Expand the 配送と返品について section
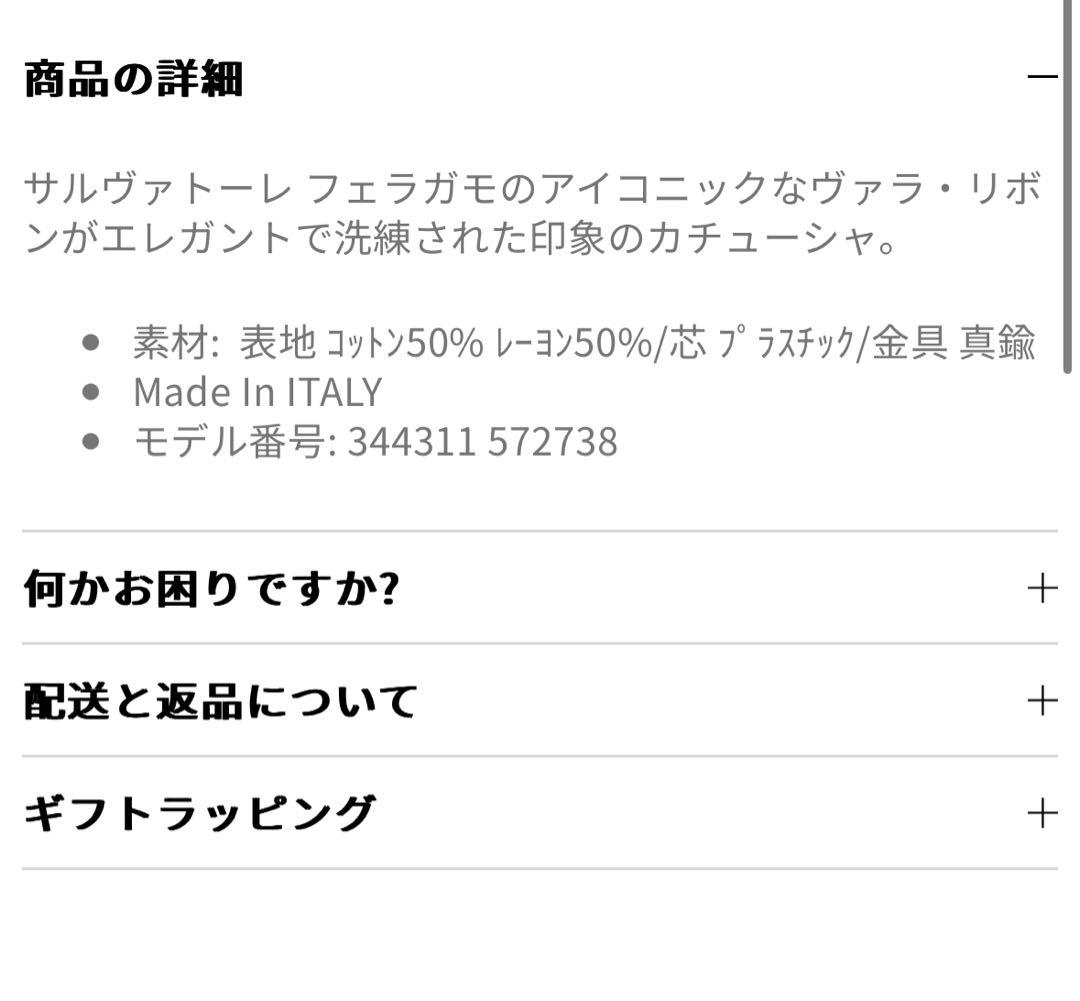Image resolution: width=1080 pixels, height=1001 pixels. 220,701
